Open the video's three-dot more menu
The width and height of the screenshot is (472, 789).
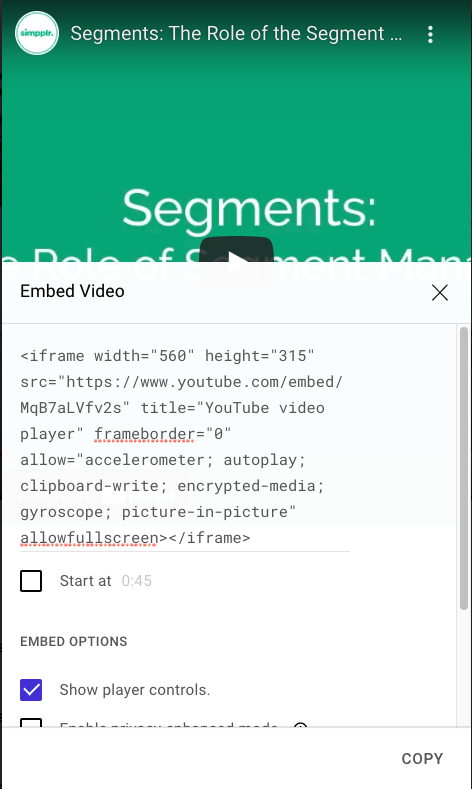point(430,34)
